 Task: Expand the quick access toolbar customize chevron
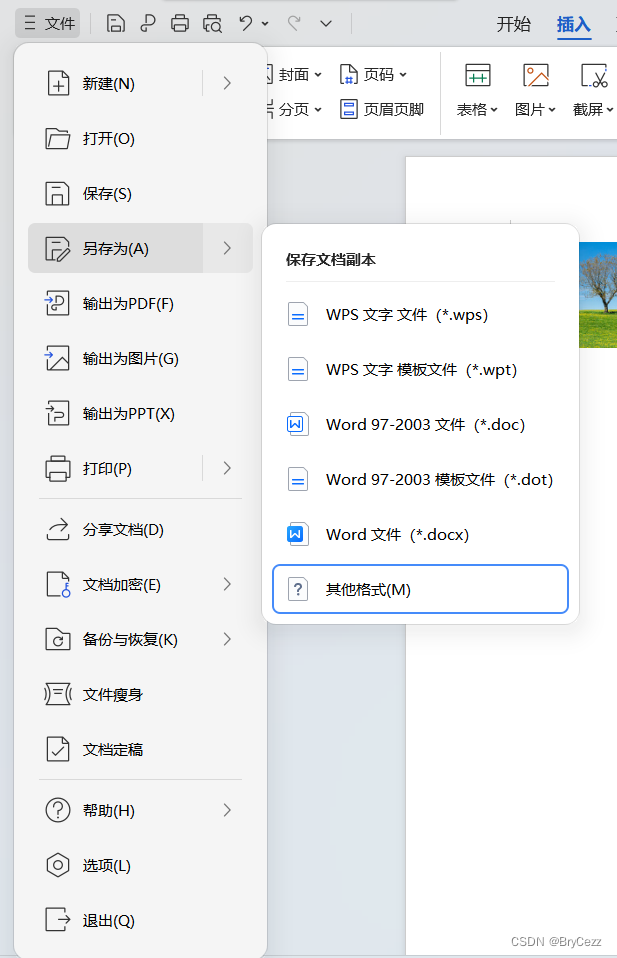point(326,23)
